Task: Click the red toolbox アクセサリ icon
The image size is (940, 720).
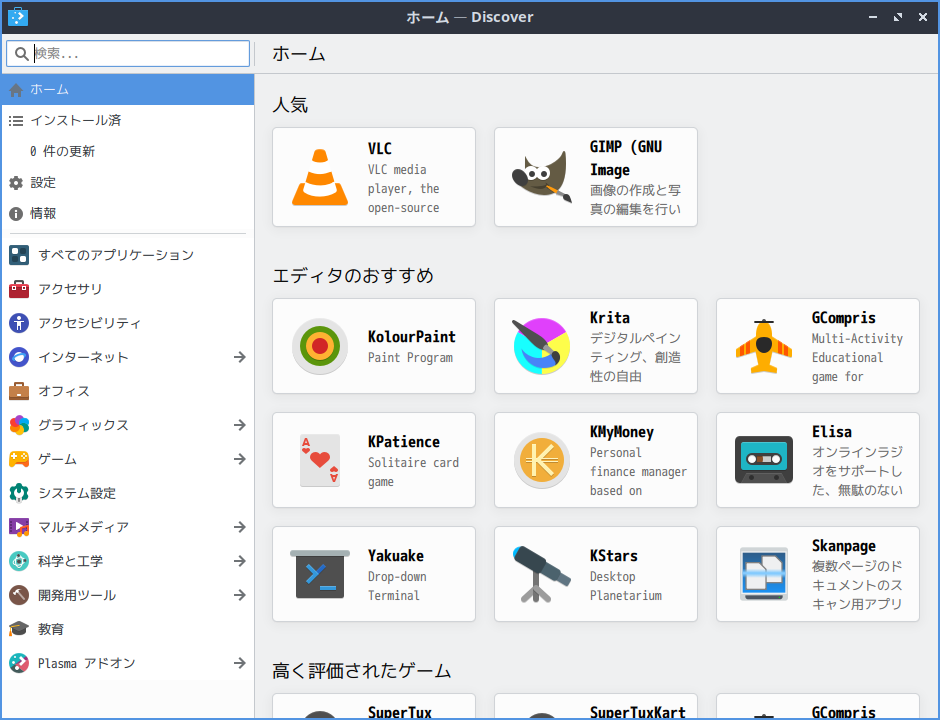Action: [19, 289]
